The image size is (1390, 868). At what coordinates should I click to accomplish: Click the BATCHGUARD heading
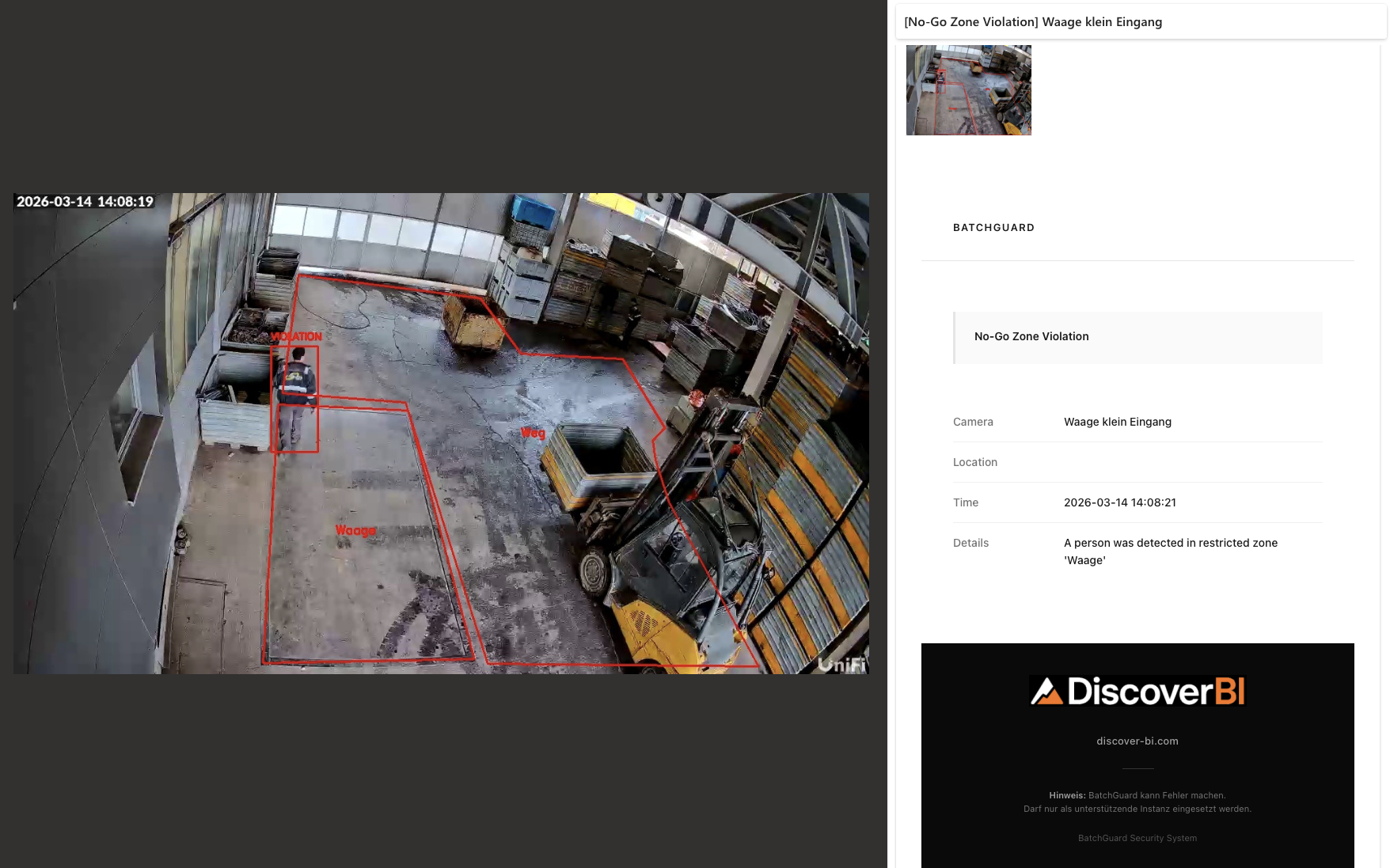pos(993,228)
